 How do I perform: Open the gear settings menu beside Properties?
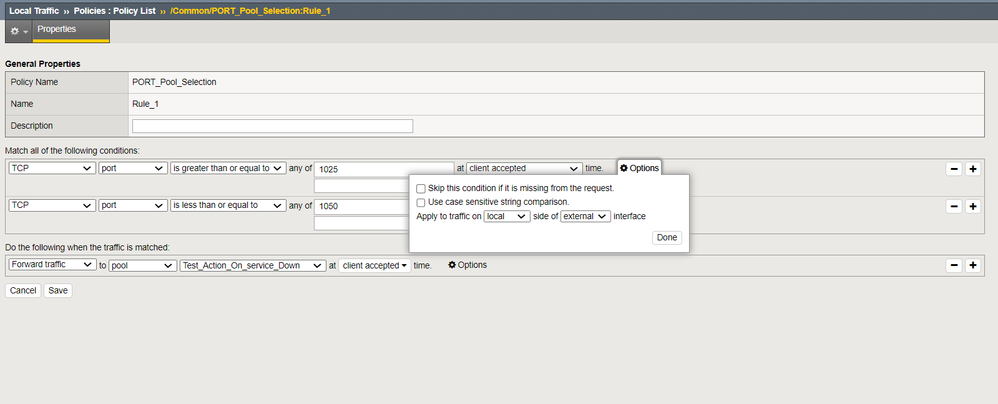(x=17, y=31)
